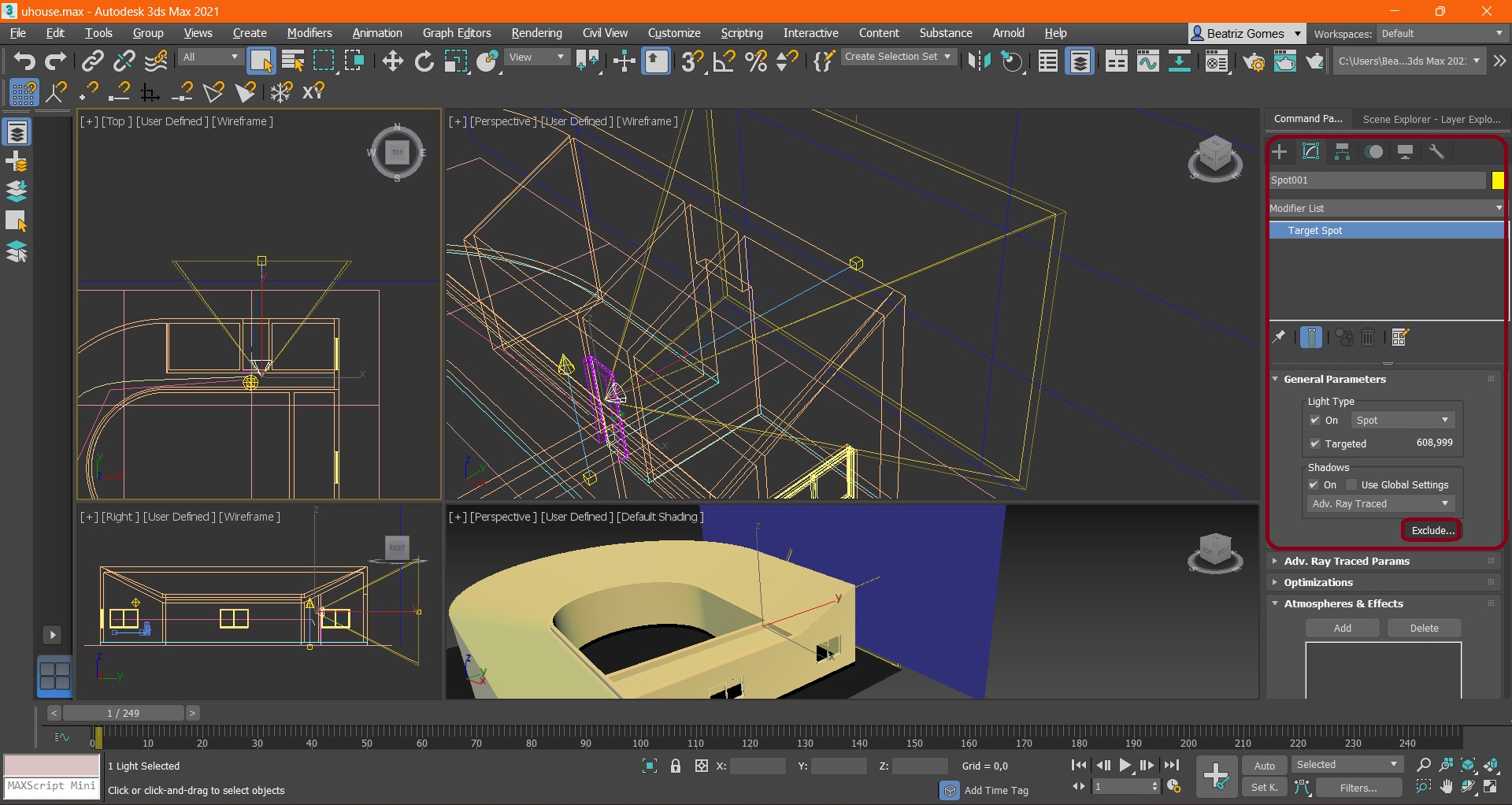Choose the Select and Move tool
The image size is (1512, 805).
point(392,61)
